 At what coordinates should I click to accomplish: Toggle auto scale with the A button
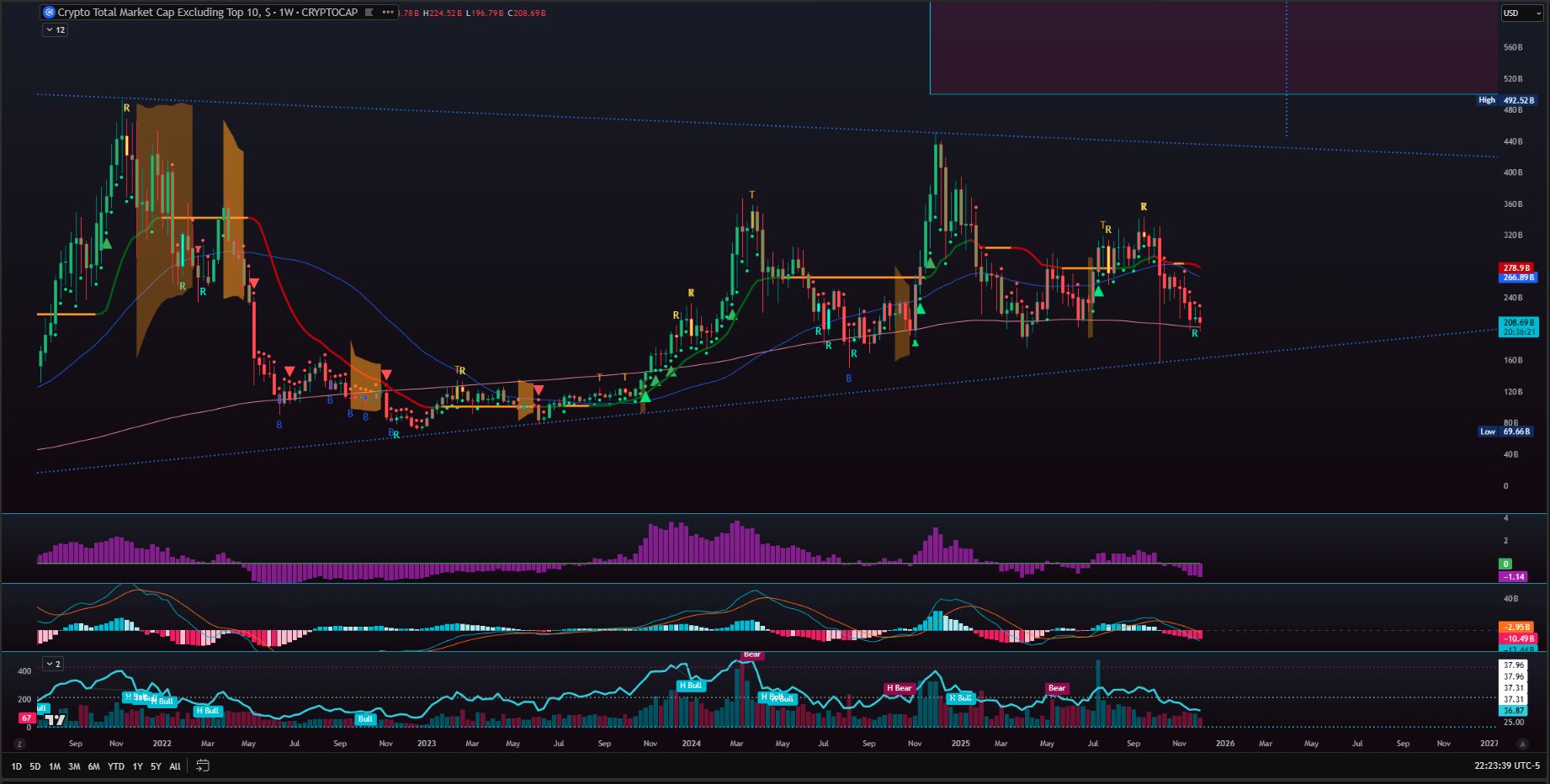pos(1521,744)
